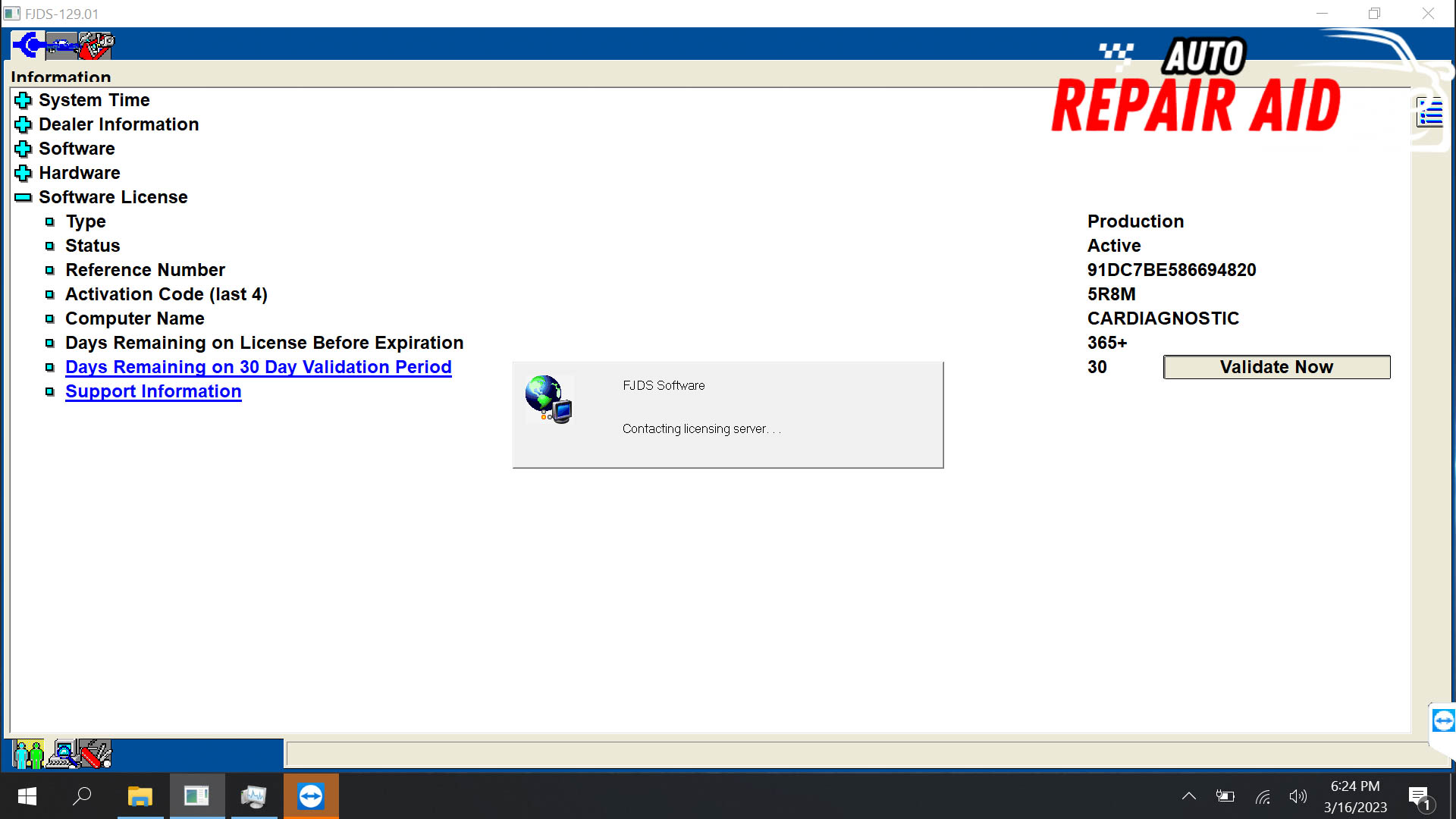The height and width of the screenshot is (819, 1456).
Task: Click the Active status value
Action: tap(1114, 246)
